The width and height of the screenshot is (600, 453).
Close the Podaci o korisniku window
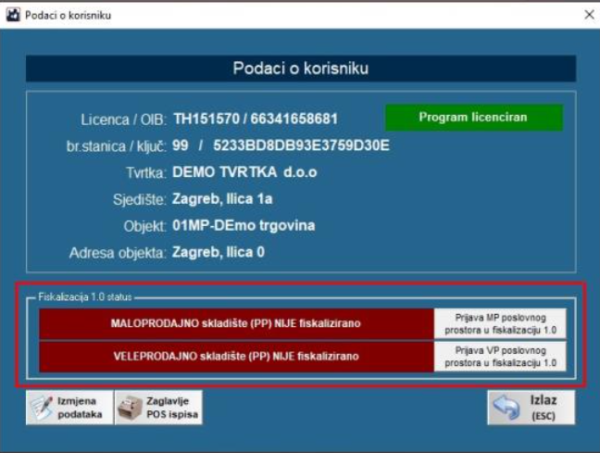pos(586,15)
